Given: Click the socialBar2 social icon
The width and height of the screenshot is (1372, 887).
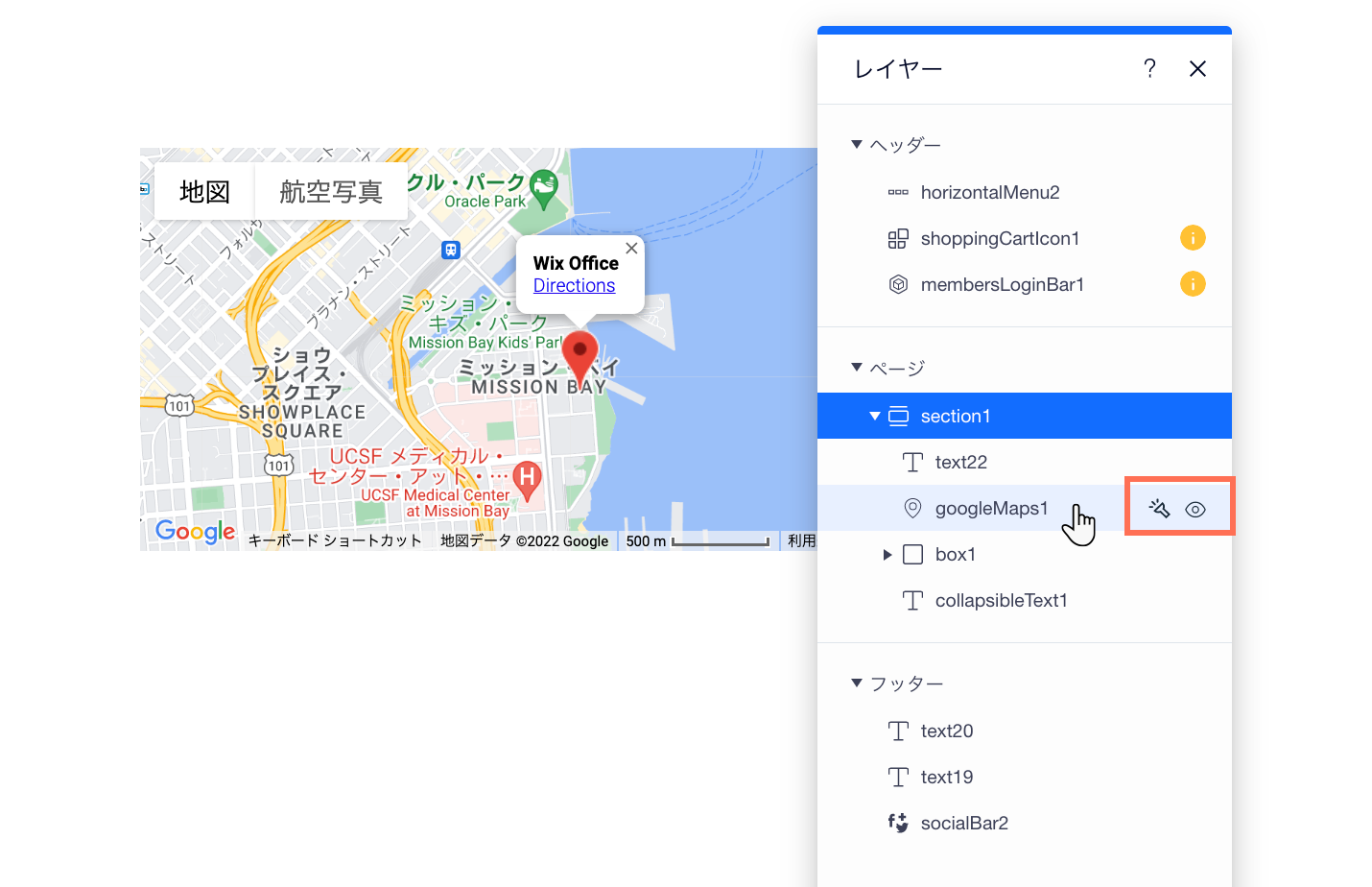Looking at the screenshot, I should pyautogui.click(x=898, y=823).
